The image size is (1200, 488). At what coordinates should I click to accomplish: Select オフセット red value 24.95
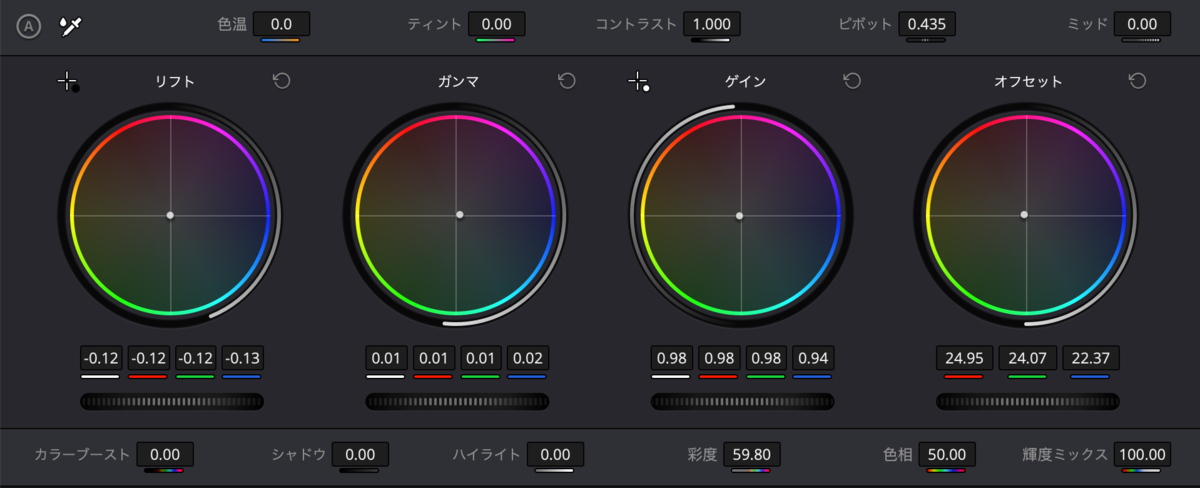point(964,358)
